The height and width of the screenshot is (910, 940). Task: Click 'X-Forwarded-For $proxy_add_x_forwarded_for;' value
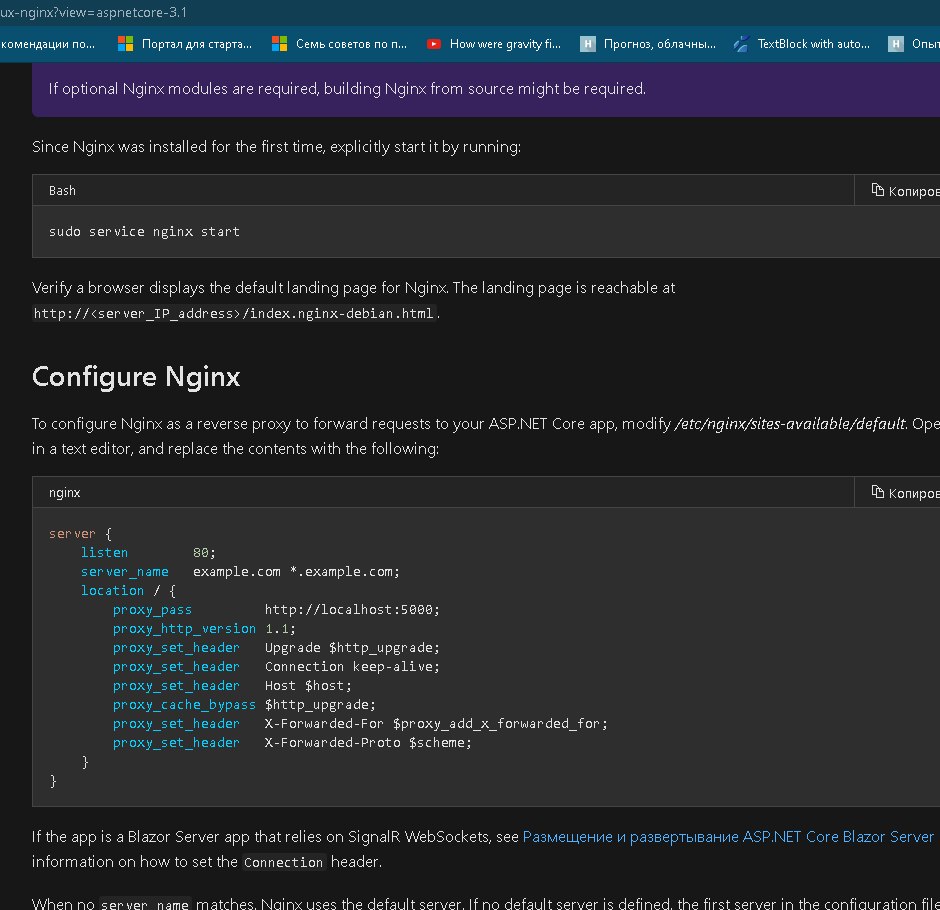pos(436,724)
